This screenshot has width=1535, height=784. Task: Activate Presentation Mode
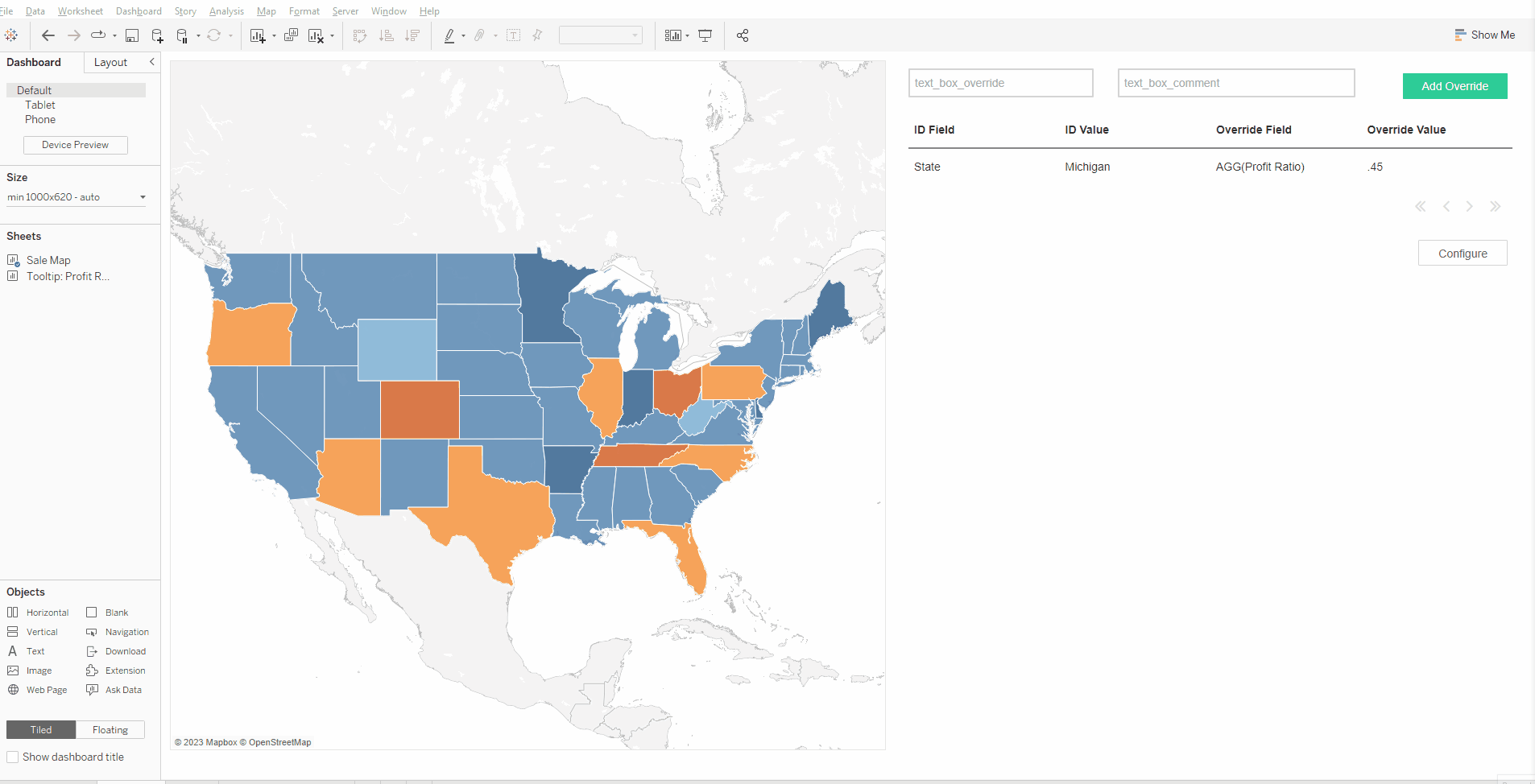click(x=705, y=35)
